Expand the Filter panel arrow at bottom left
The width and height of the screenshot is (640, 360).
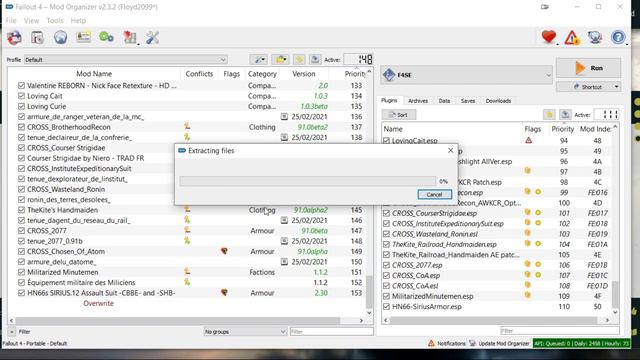(x=11, y=332)
